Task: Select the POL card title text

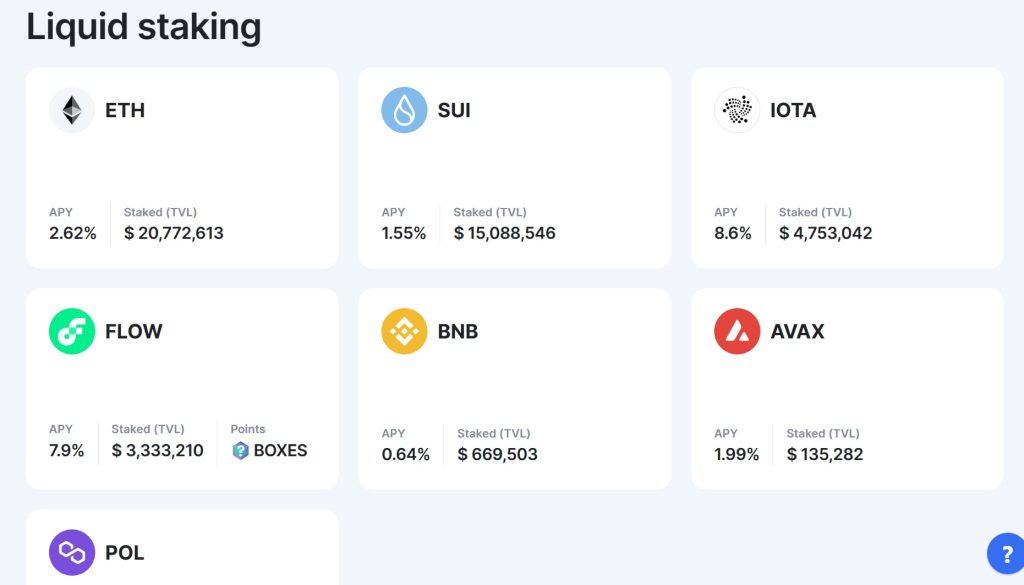Action: (x=124, y=553)
